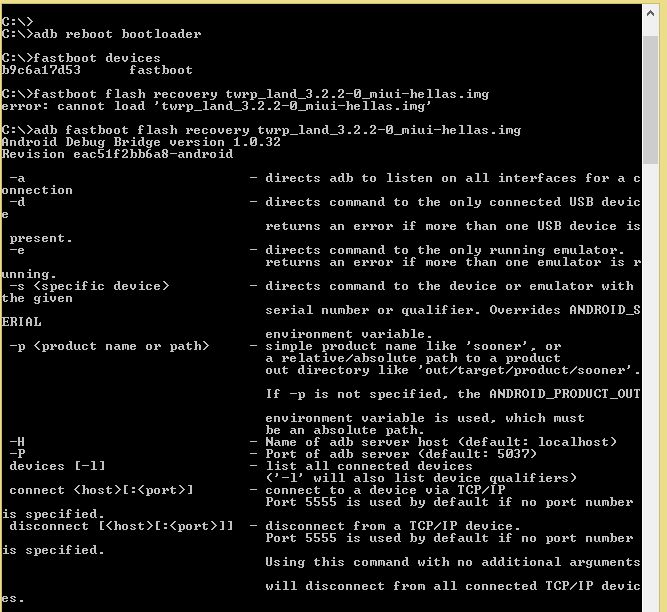This screenshot has width=667, height=612.
Task: Click the 'error: cannot load' message line
Action: 217,106
